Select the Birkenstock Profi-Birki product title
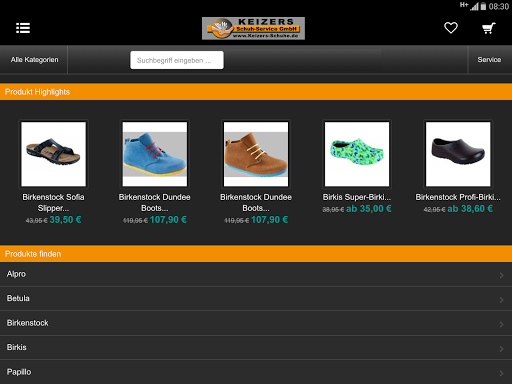The height and width of the screenshot is (384, 512). click(x=458, y=197)
